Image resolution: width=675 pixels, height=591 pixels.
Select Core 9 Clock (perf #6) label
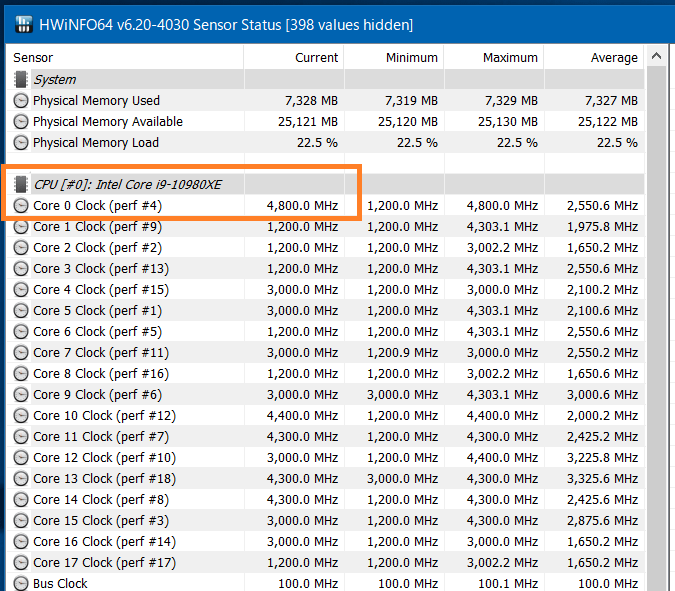tap(98, 394)
